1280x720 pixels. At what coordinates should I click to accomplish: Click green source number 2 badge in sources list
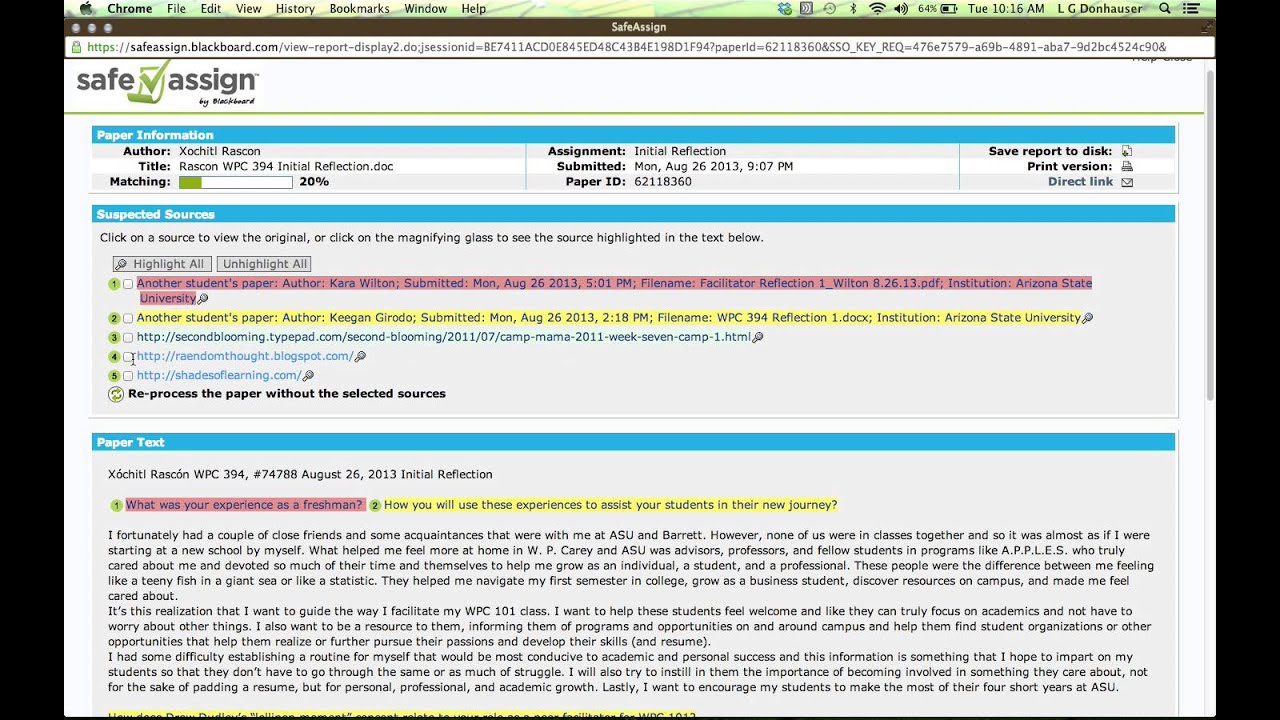coord(114,318)
